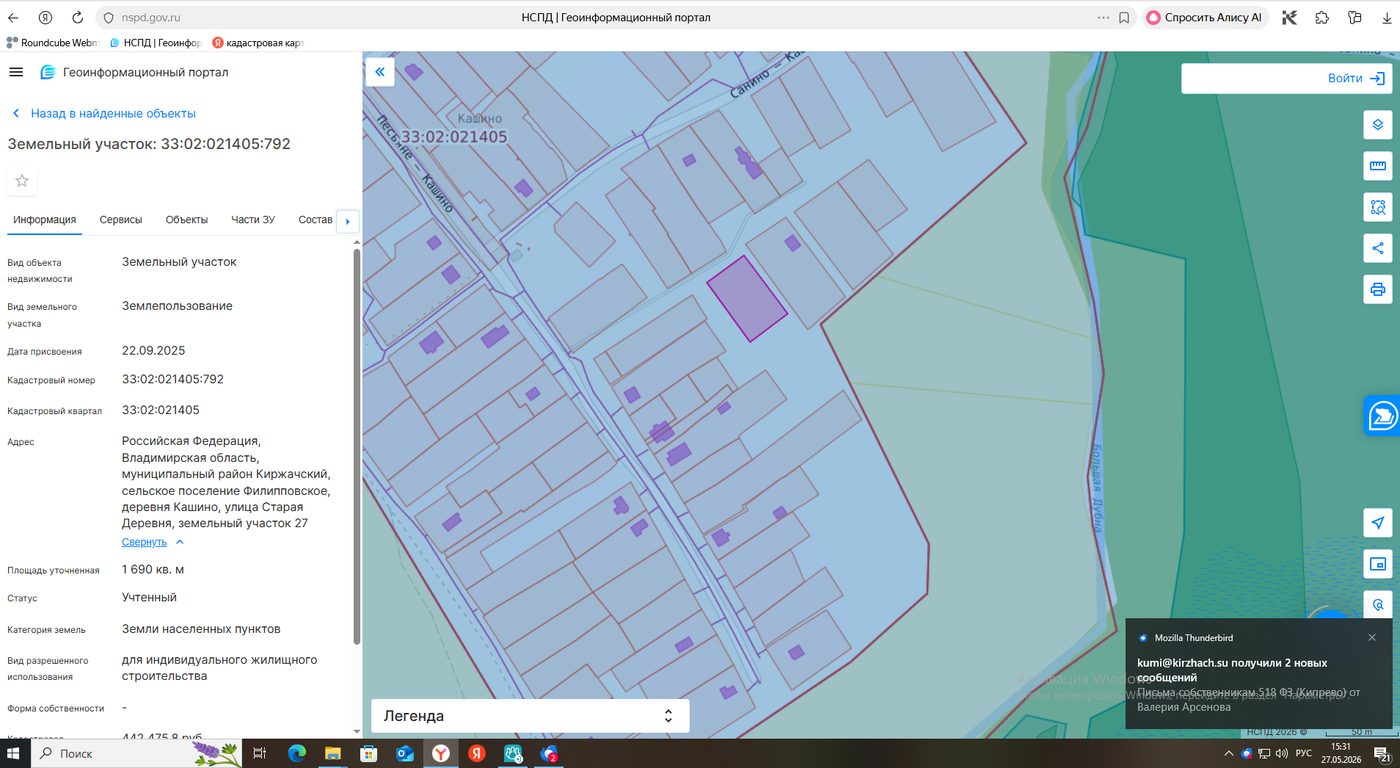Click Свернуть link under address
This screenshot has height=768, width=1400.
(144, 542)
